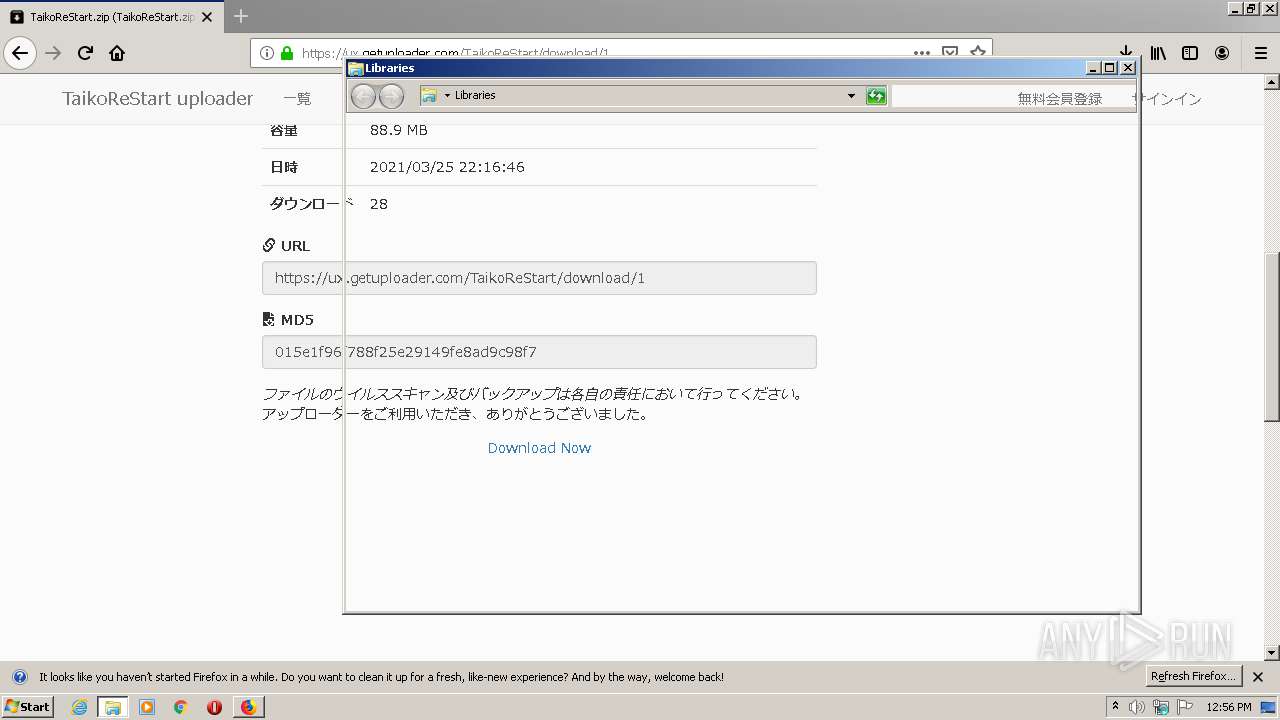Click Libraries window forward button
Screen dimensions: 1280x720
pos(391,96)
